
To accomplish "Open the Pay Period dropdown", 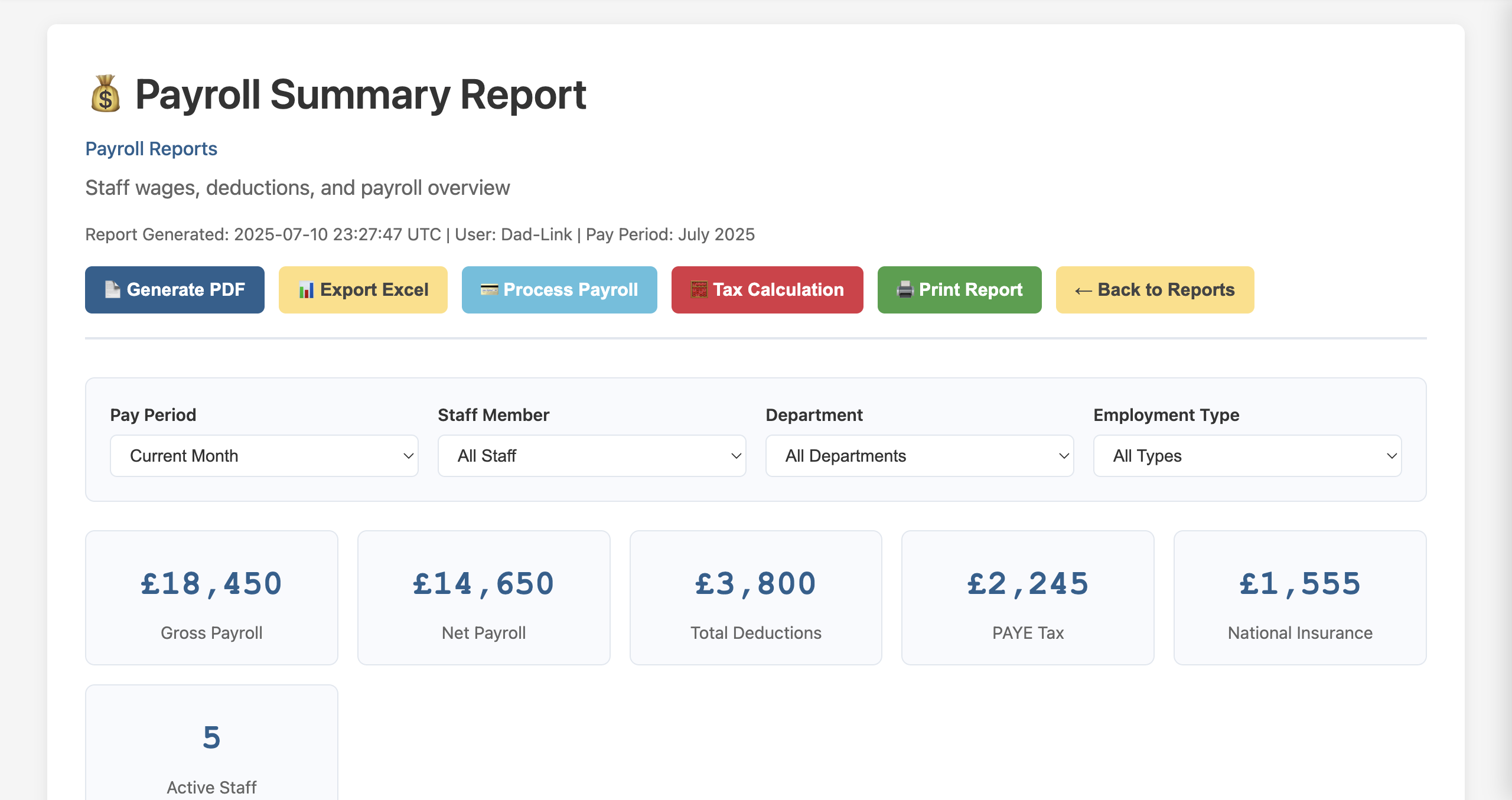I will [x=263, y=455].
